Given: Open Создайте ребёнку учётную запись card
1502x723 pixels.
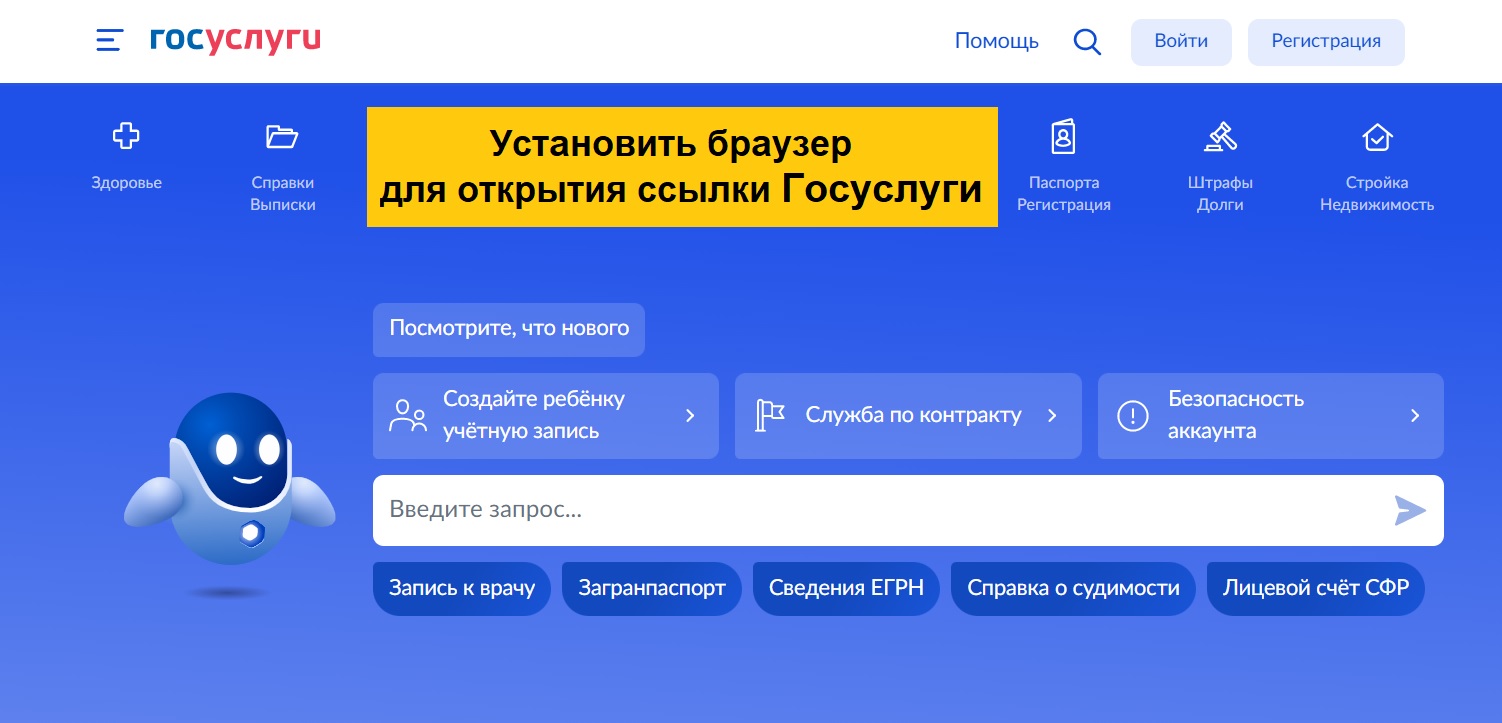Looking at the screenshot, I should click(546, 416).
